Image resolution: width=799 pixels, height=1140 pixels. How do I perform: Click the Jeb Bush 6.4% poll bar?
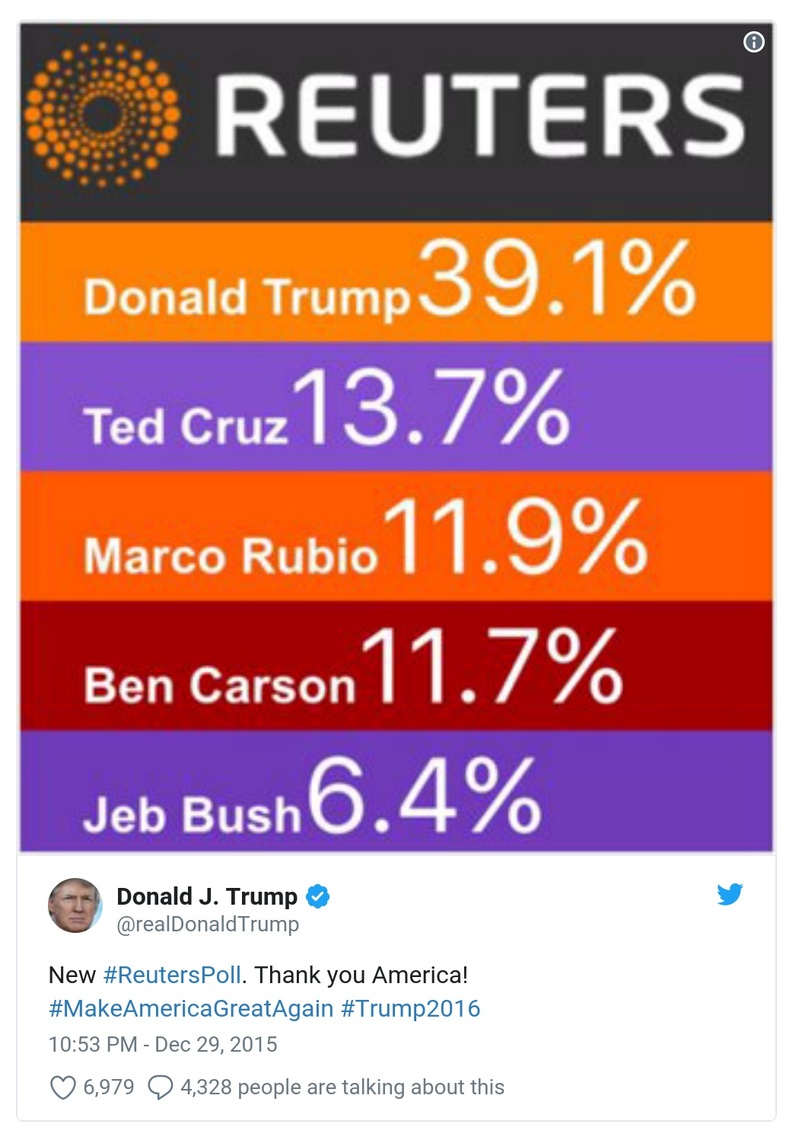click(x=397, y=789)
